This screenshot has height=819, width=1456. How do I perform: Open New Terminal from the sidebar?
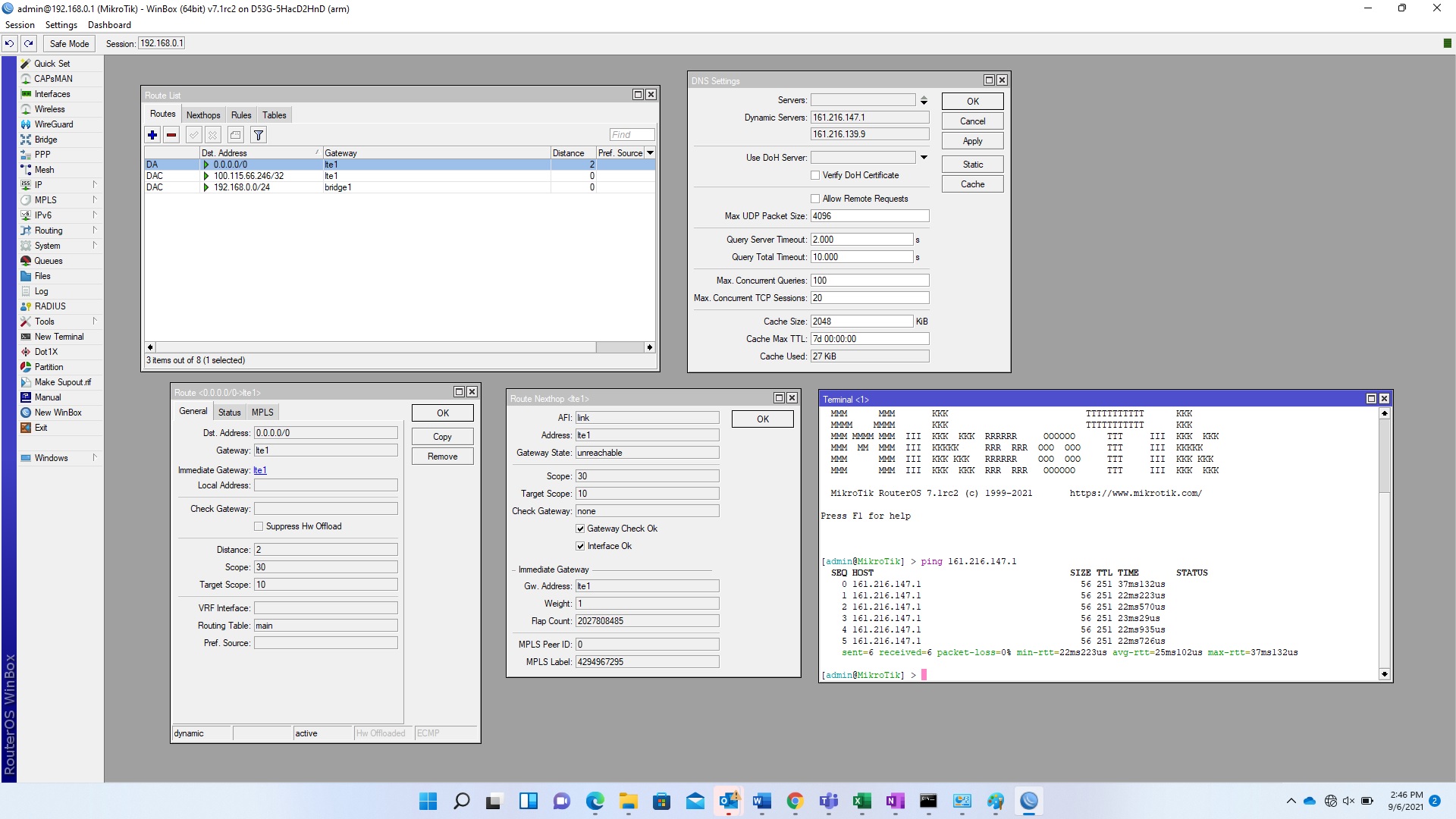pyautogui.click(x=59, y=337)
